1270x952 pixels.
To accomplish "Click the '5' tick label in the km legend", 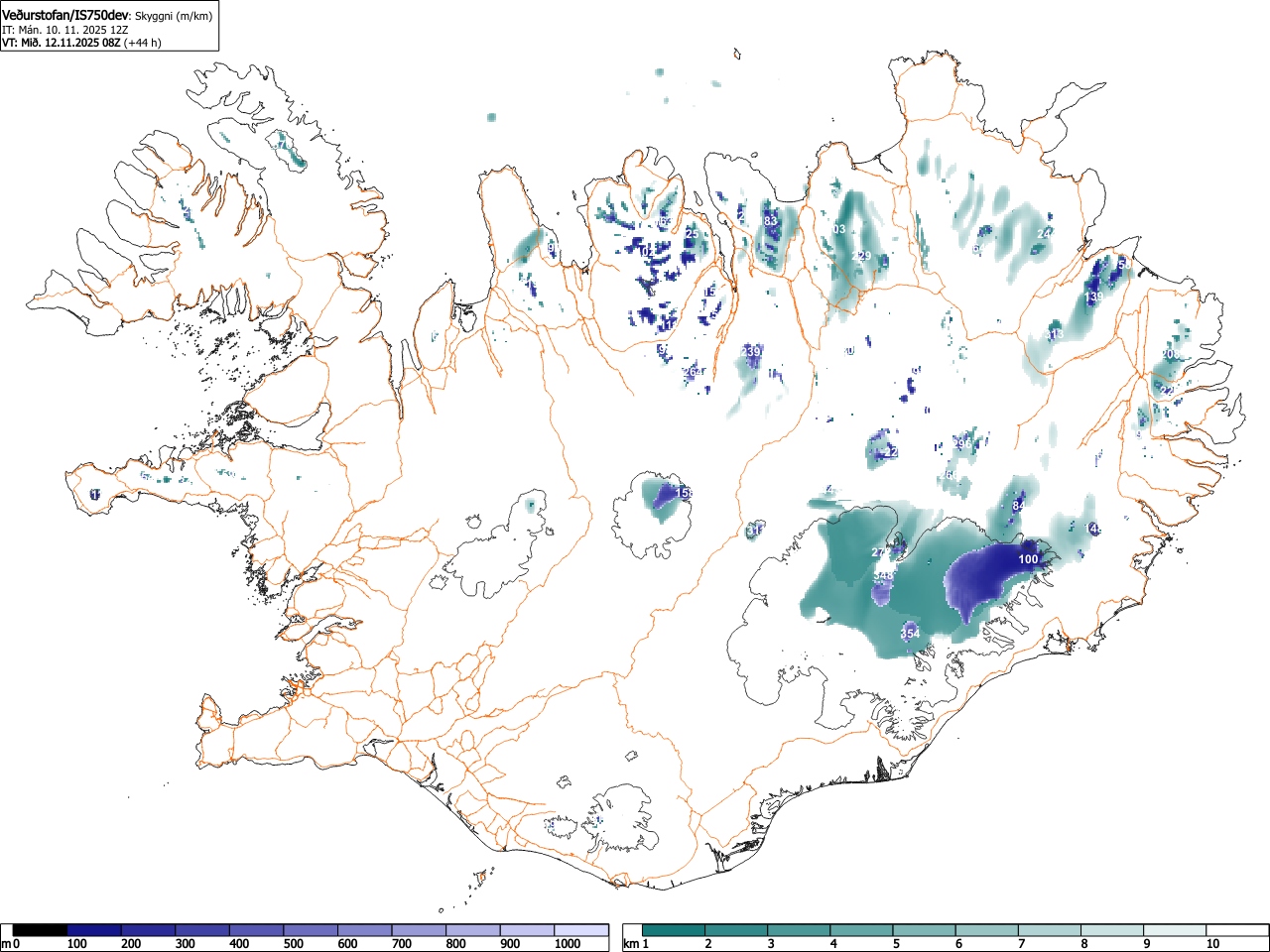I will click(896, 944).
